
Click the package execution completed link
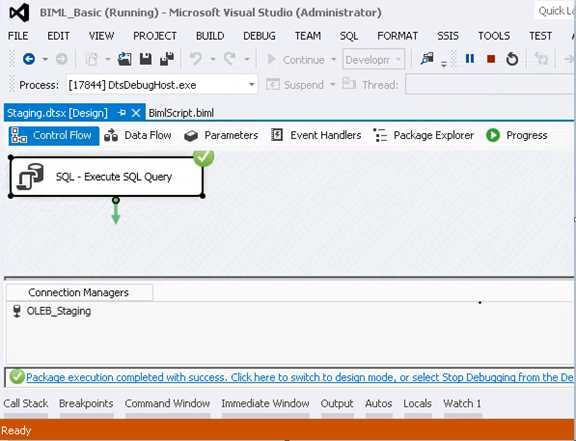299,377
